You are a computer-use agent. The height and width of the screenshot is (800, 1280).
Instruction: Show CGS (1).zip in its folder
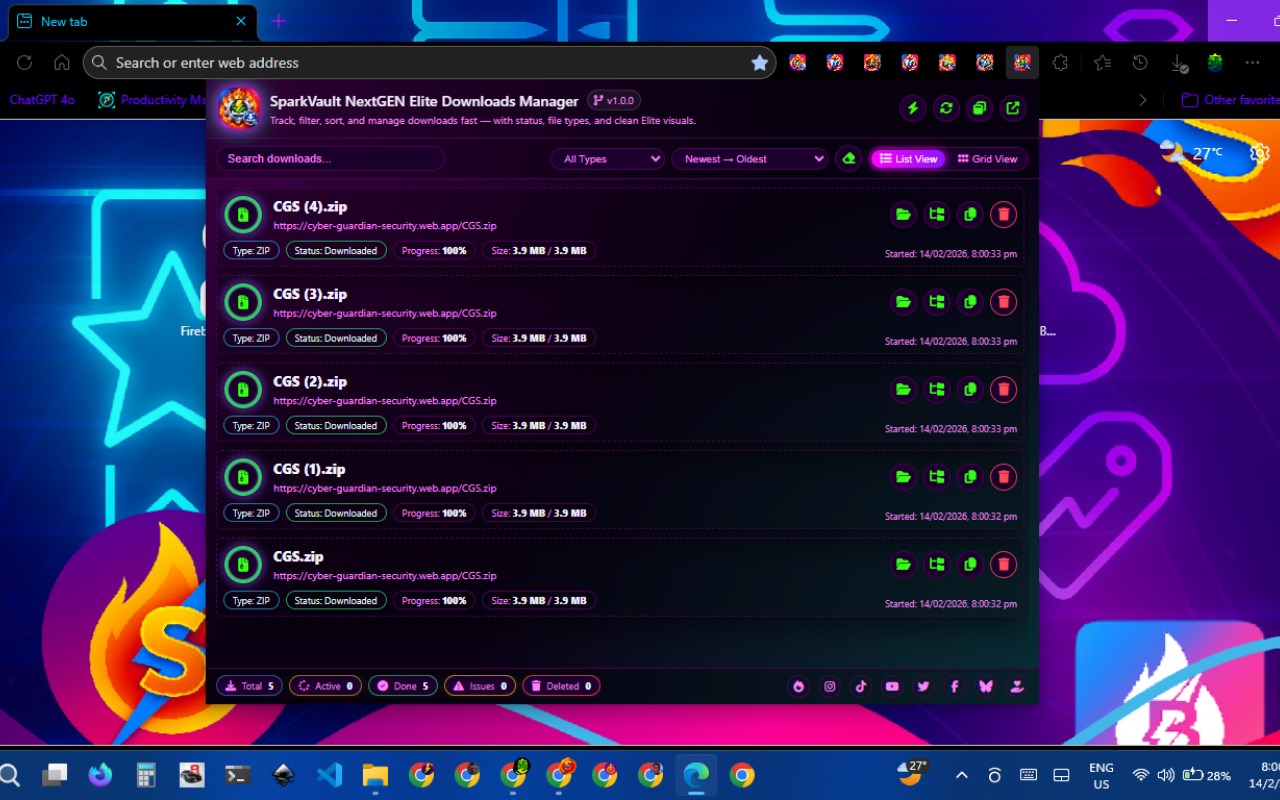[937, 477]
